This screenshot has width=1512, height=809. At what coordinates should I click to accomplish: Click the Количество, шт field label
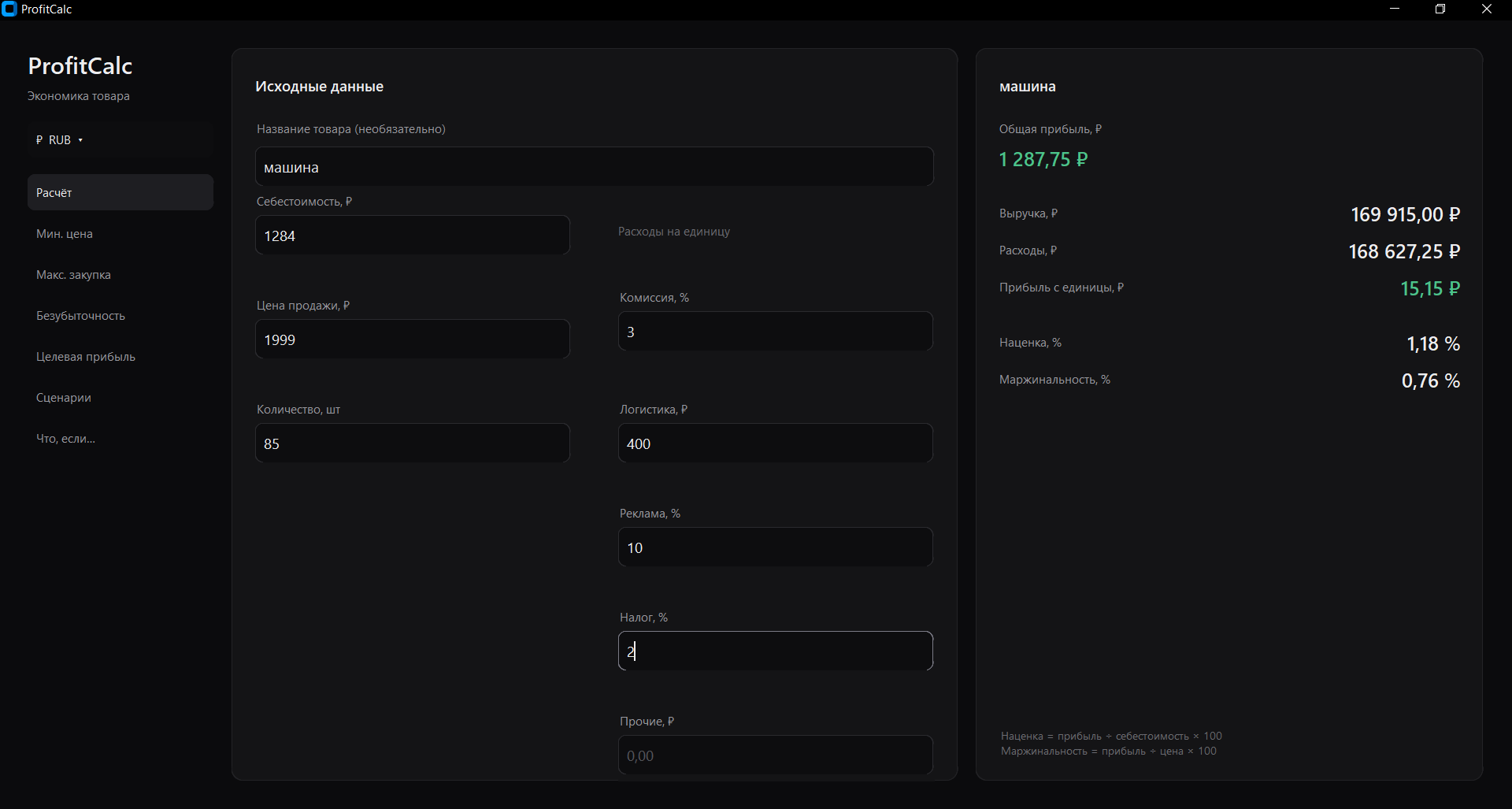point(298,410)
